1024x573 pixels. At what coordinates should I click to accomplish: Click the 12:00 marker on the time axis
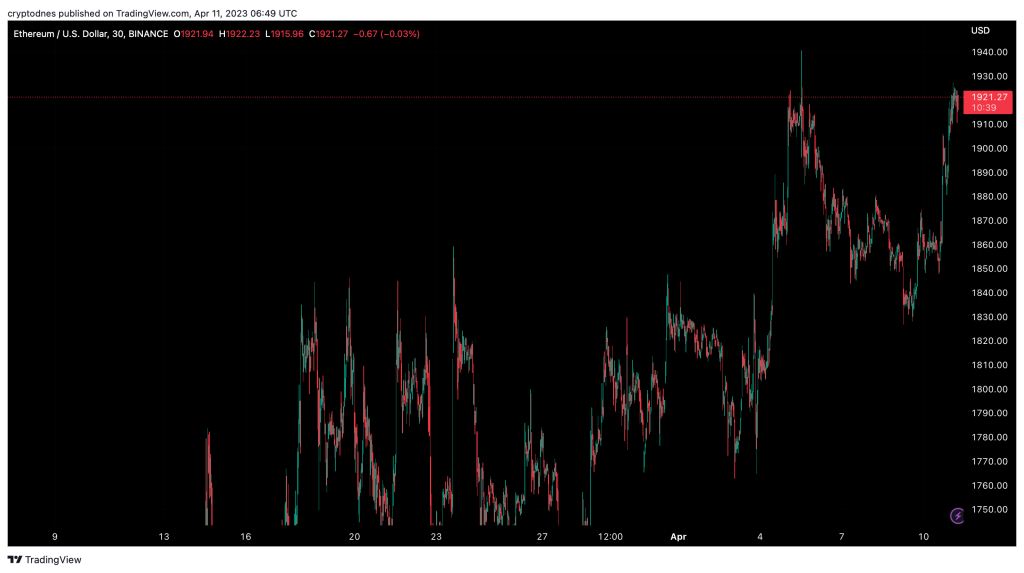pos(610,537)
